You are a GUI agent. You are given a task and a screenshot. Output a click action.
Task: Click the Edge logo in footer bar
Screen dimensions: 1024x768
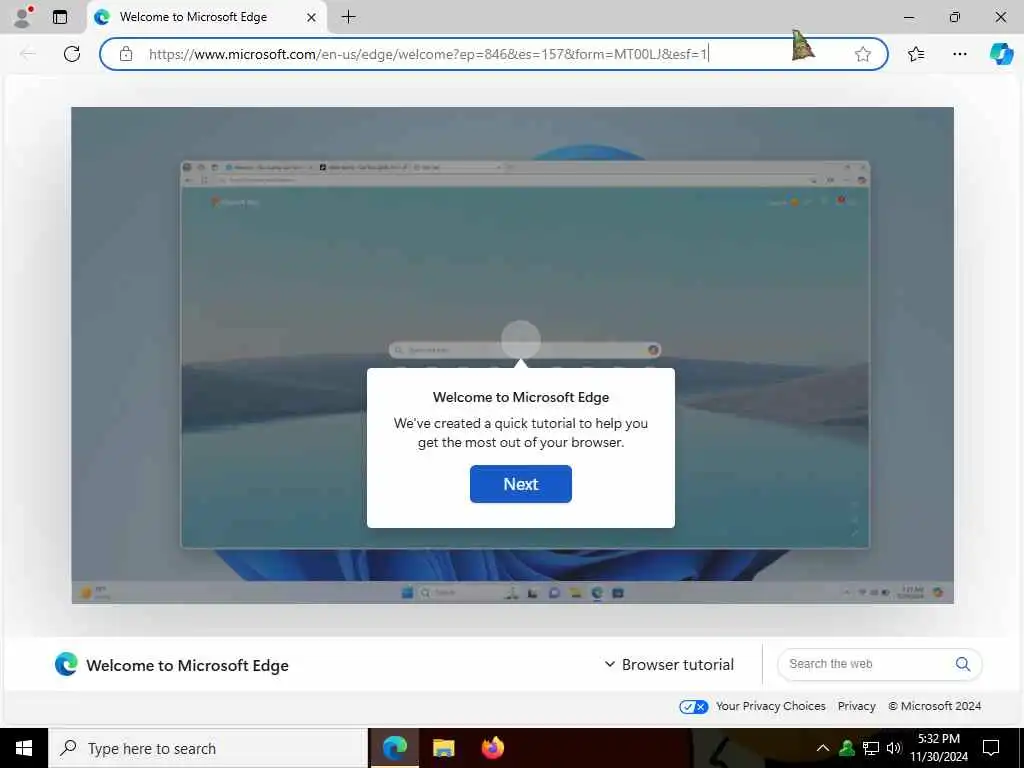tap(66, 664)
